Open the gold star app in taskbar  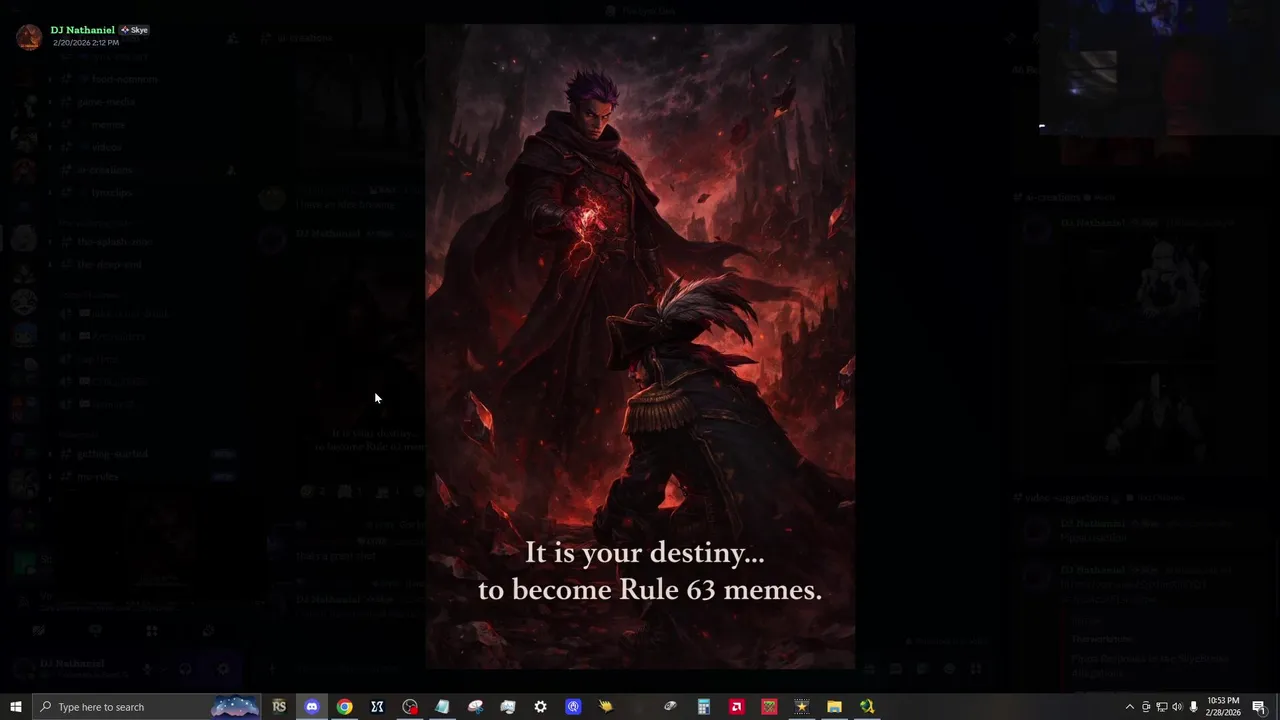(x=802, y=707)
